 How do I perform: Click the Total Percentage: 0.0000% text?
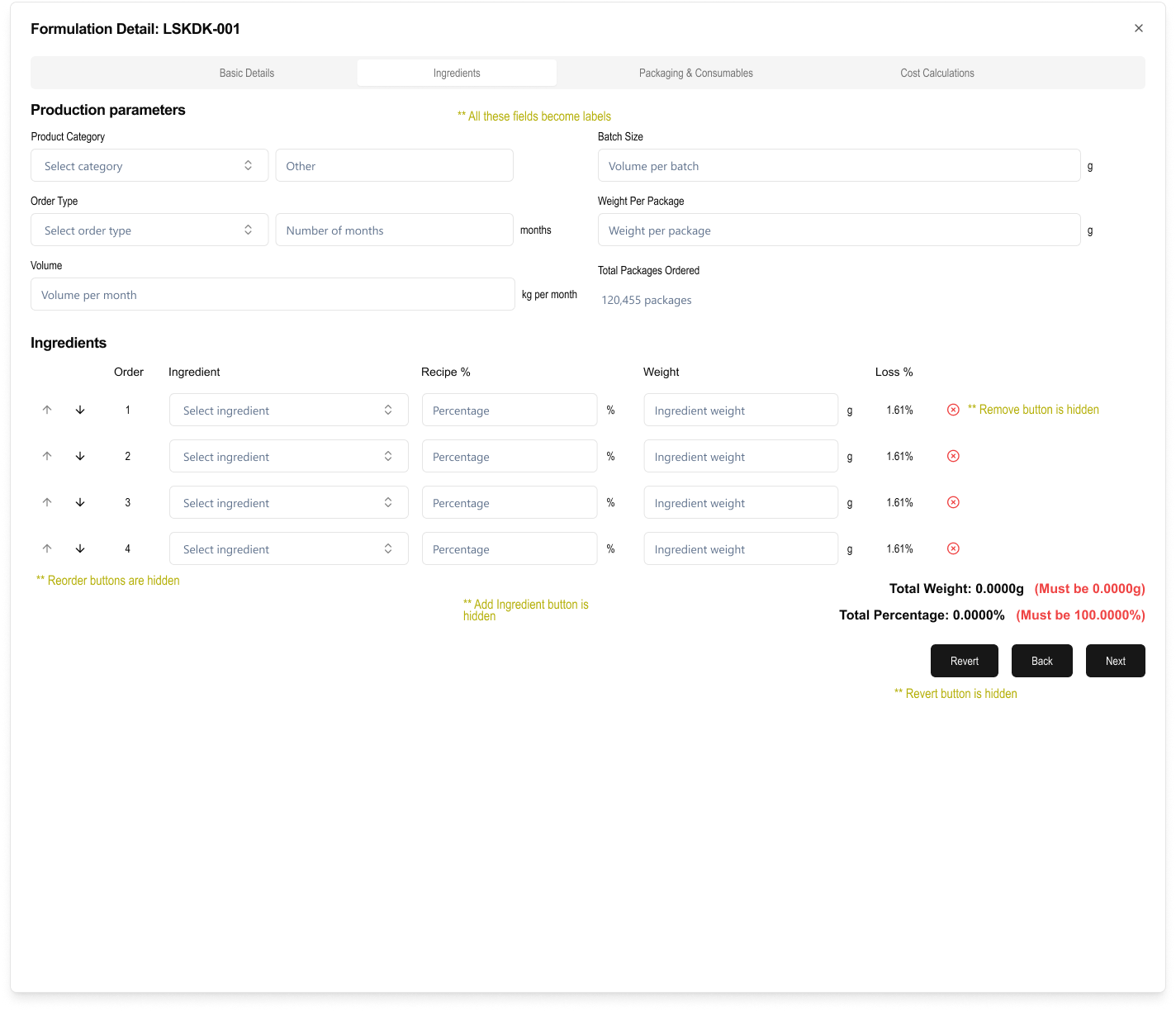pos(922,615)
